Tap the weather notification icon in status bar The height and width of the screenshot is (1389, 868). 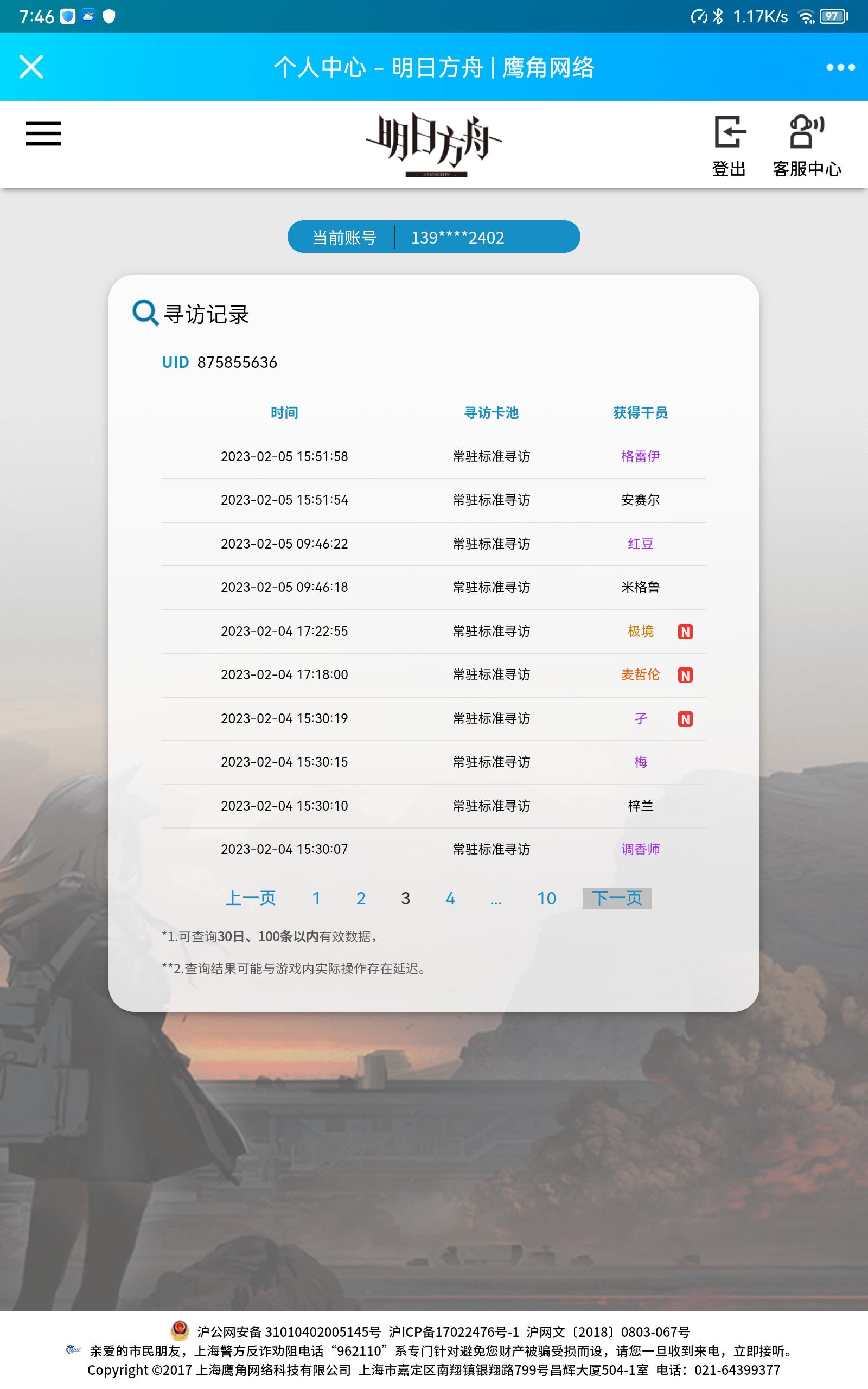click(x=88, y=16)
